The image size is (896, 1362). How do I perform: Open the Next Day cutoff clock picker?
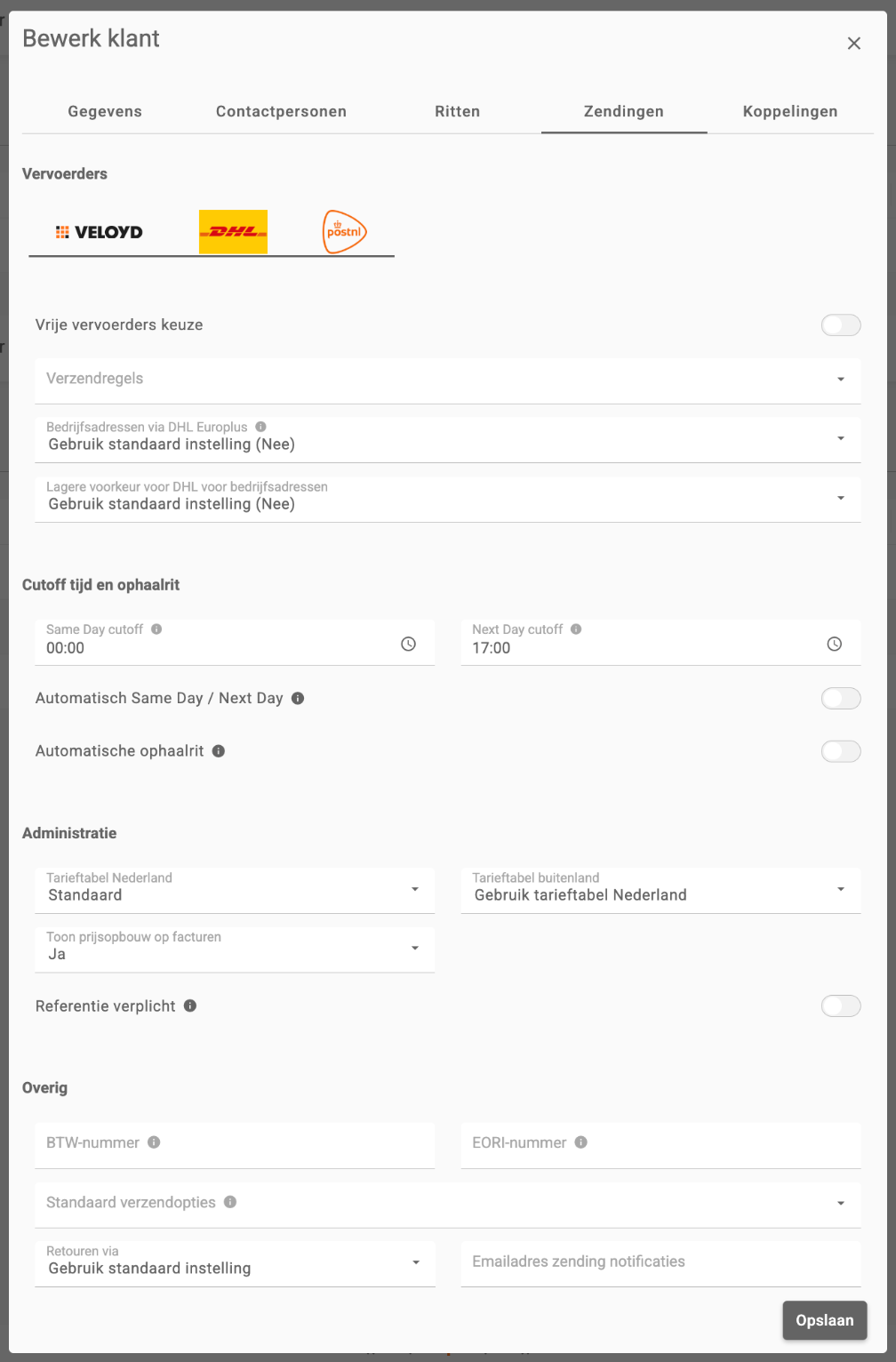(834, 644)
